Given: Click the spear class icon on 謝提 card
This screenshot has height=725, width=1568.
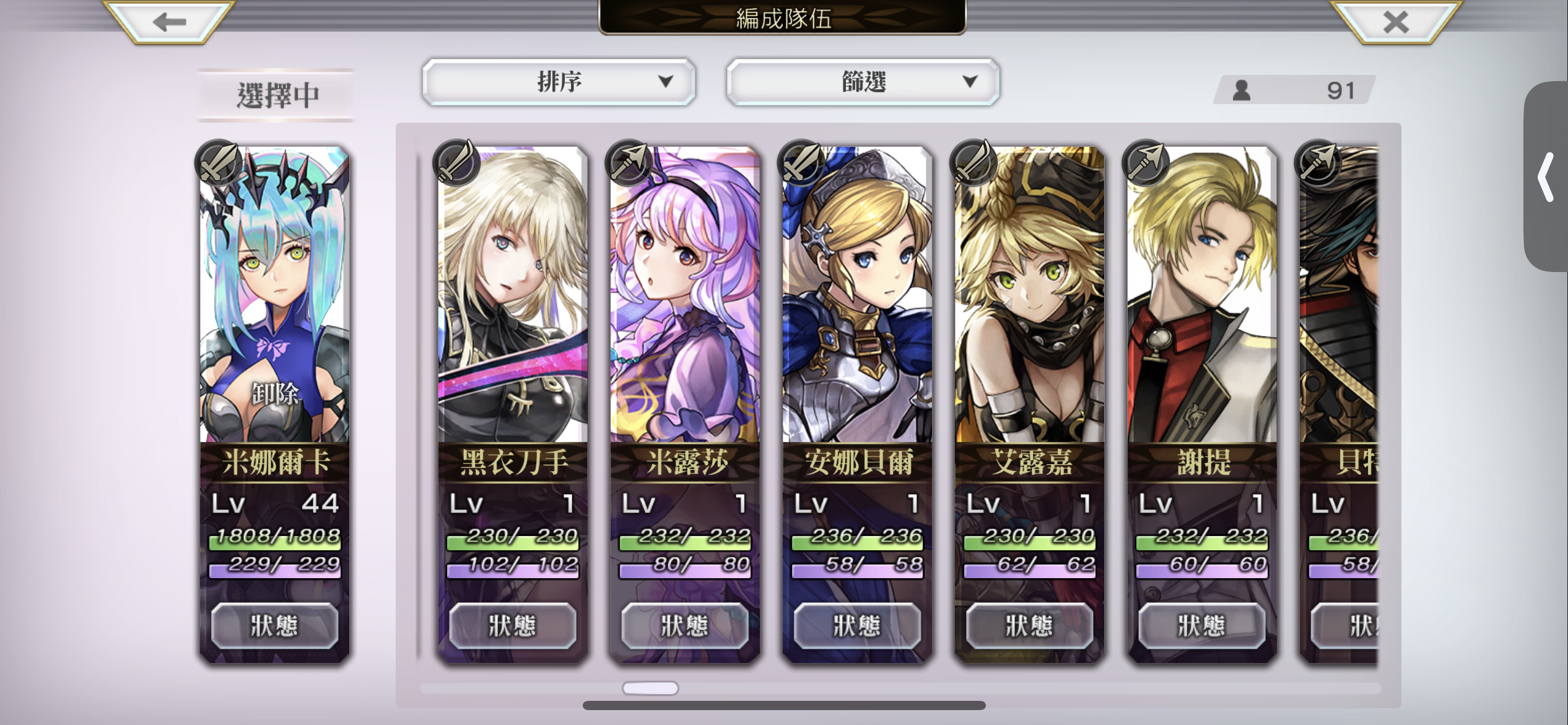Looking at the screenshot, I should pos(1145,162).
